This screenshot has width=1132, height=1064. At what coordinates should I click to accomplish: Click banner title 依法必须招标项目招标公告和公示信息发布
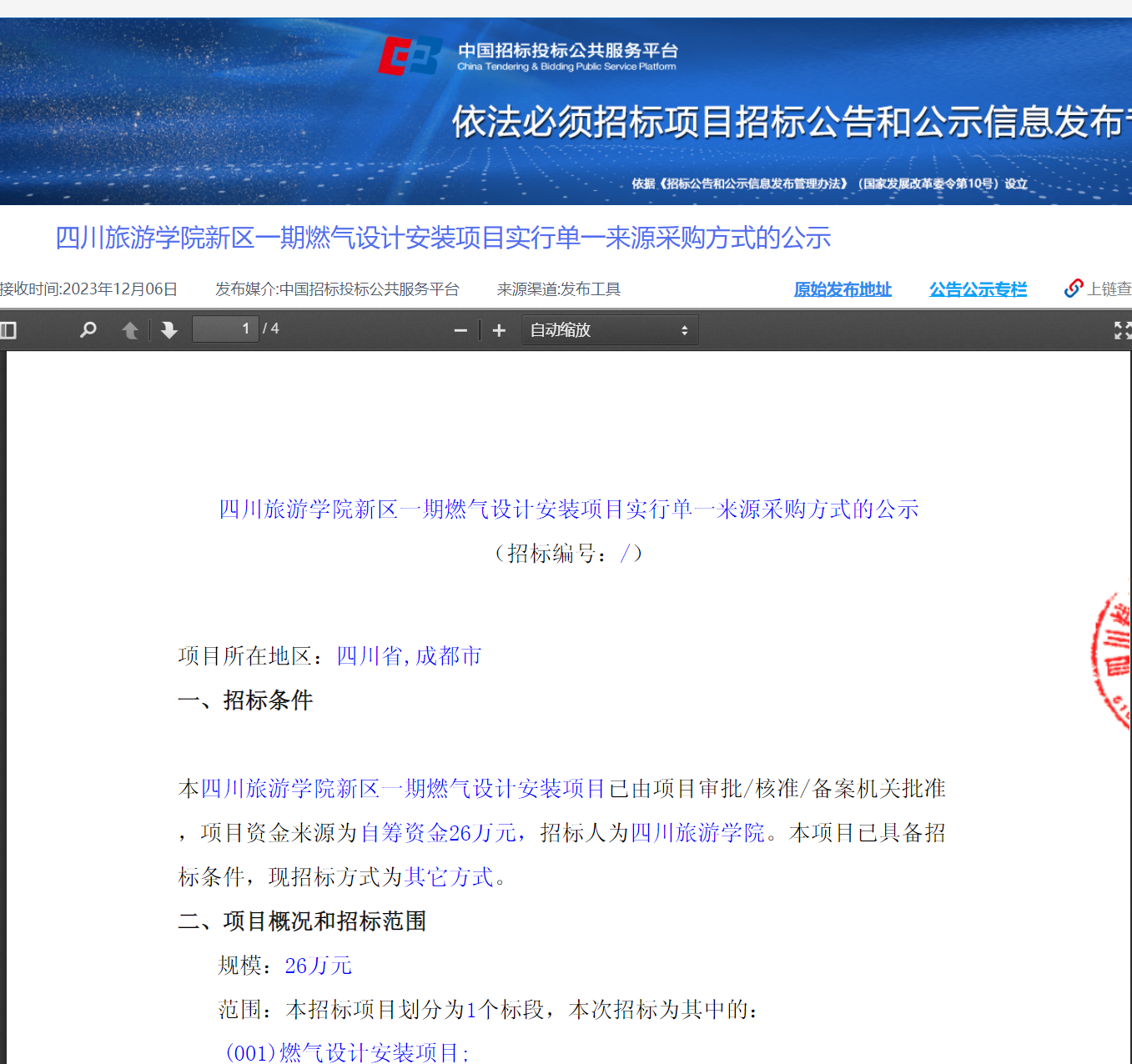pyautogui.click(x=792, y=122)
